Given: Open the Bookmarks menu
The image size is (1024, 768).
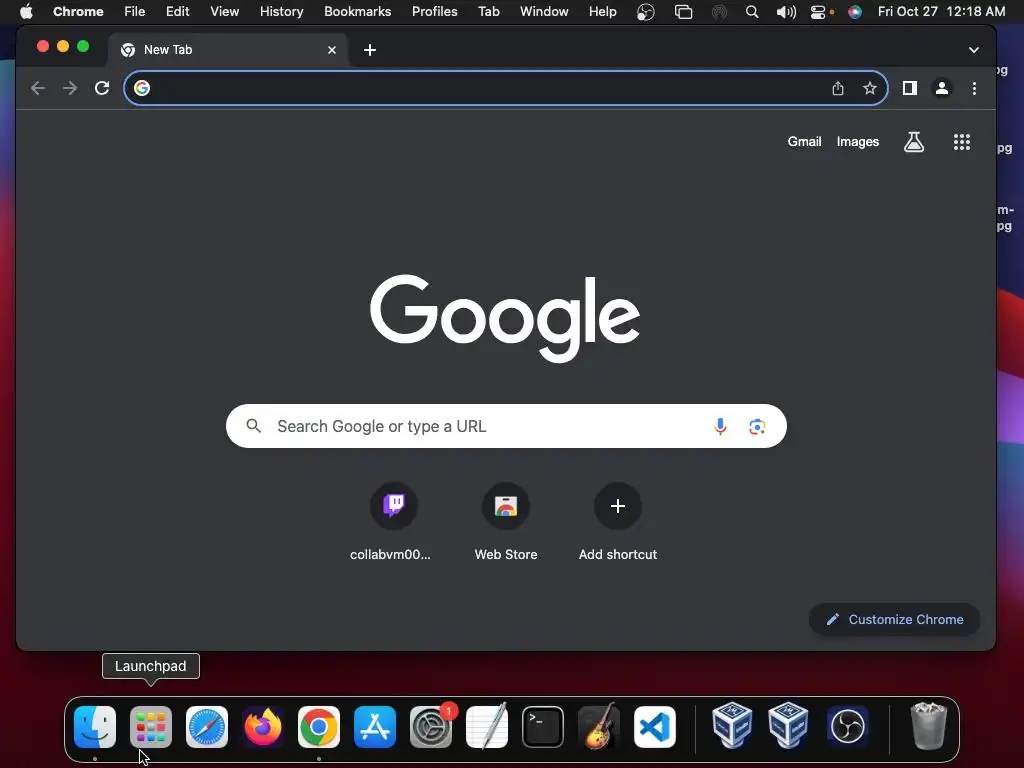Looking at the screenshot, I should point(357,11).
